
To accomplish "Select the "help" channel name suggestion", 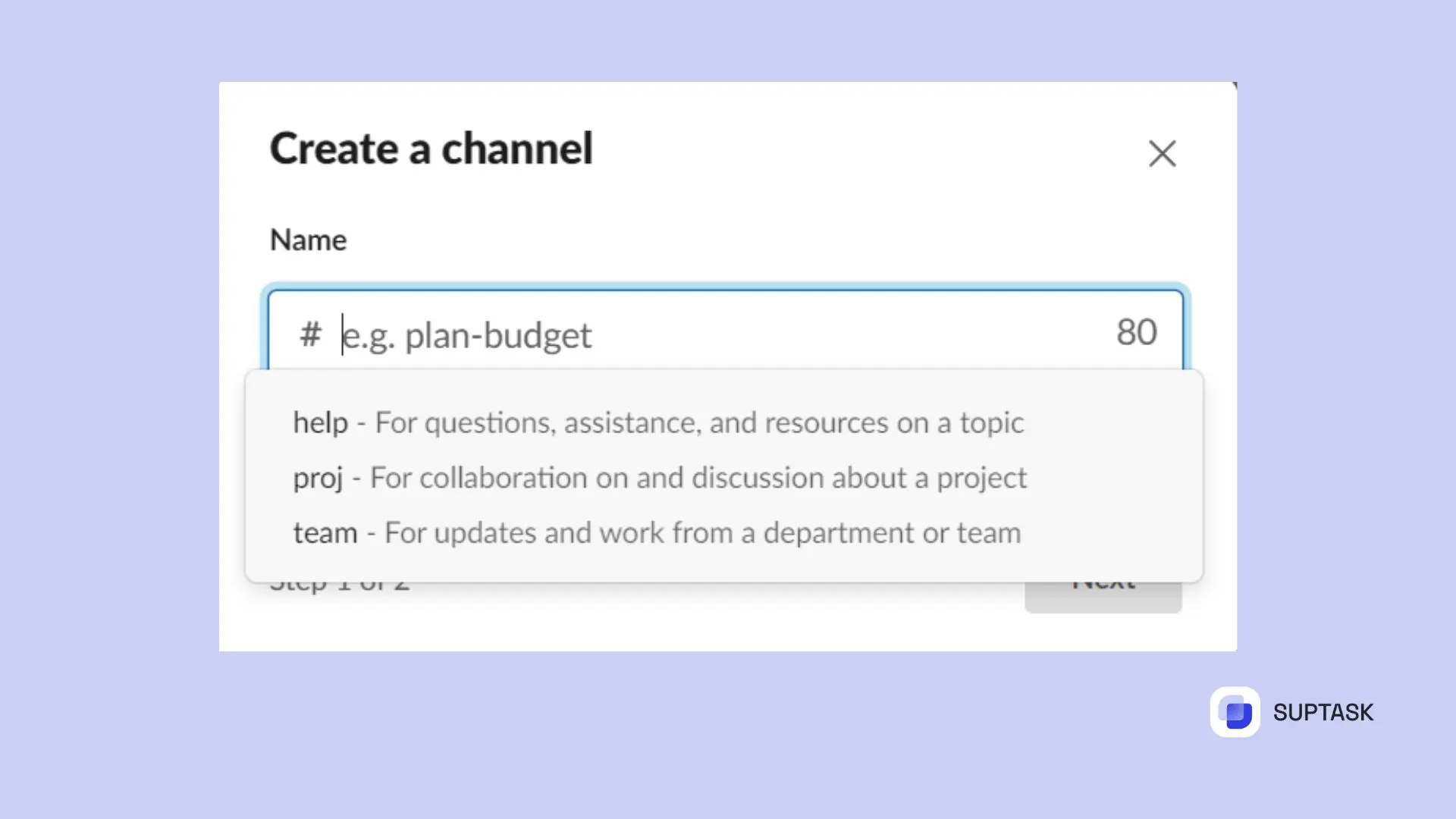I will pos(319,422).
